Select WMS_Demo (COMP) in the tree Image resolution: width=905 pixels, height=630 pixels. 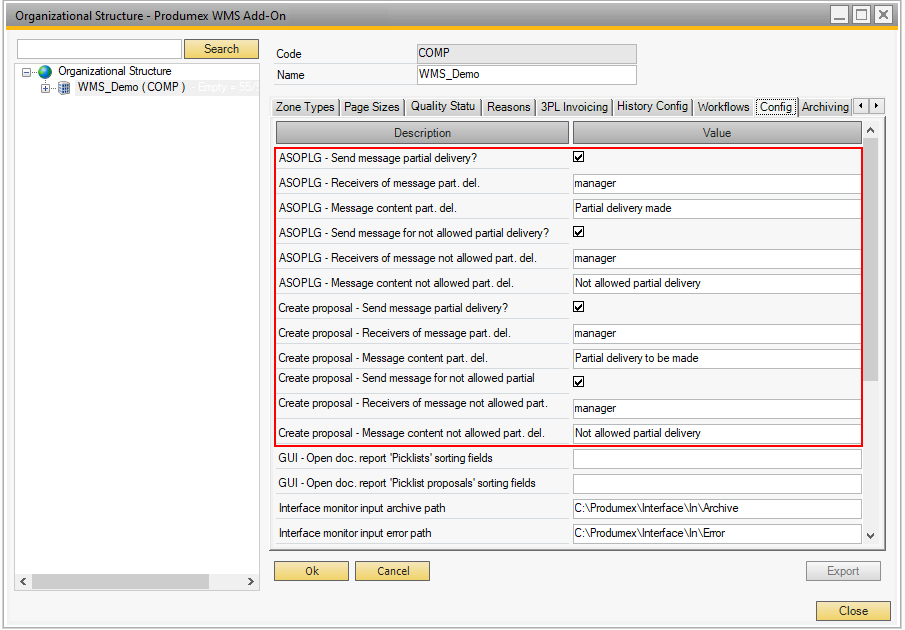click(x=130, y=88)
